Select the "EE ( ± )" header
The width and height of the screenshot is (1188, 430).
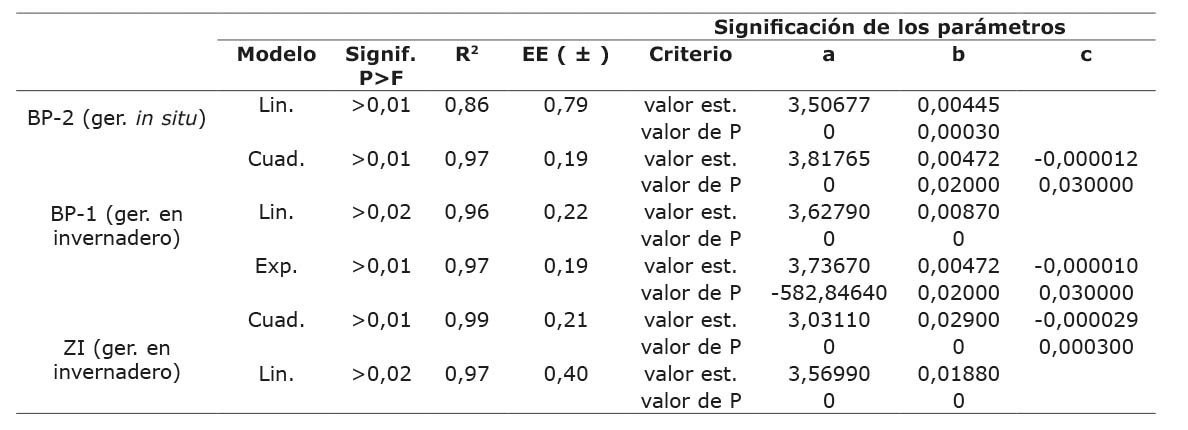tap(565, 55)
